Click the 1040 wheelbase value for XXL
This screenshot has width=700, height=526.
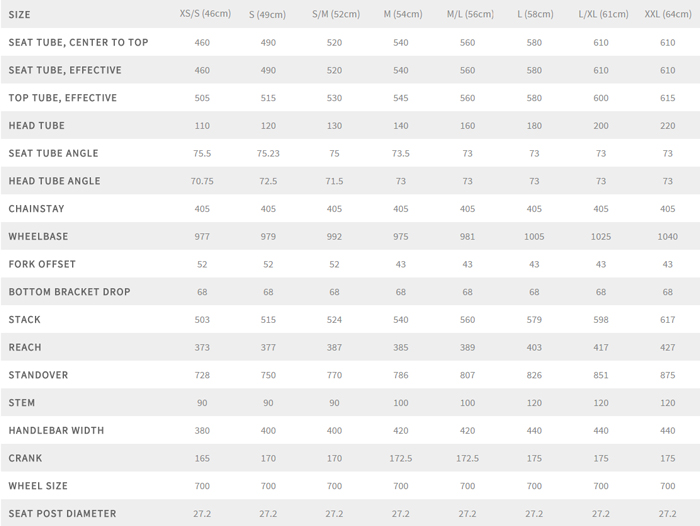tap(667, 237)
